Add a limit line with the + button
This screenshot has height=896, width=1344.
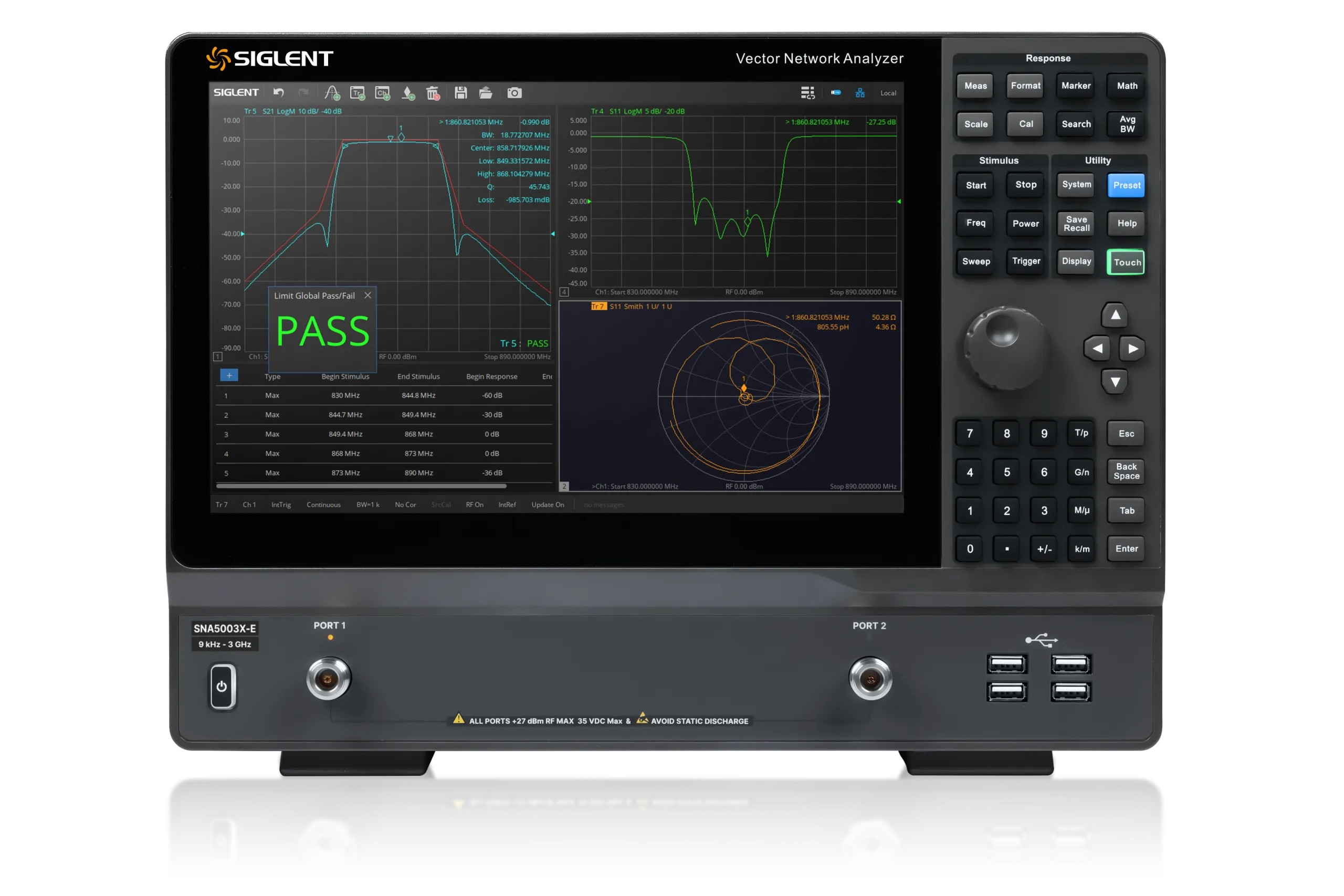click(x=228, y=375)
